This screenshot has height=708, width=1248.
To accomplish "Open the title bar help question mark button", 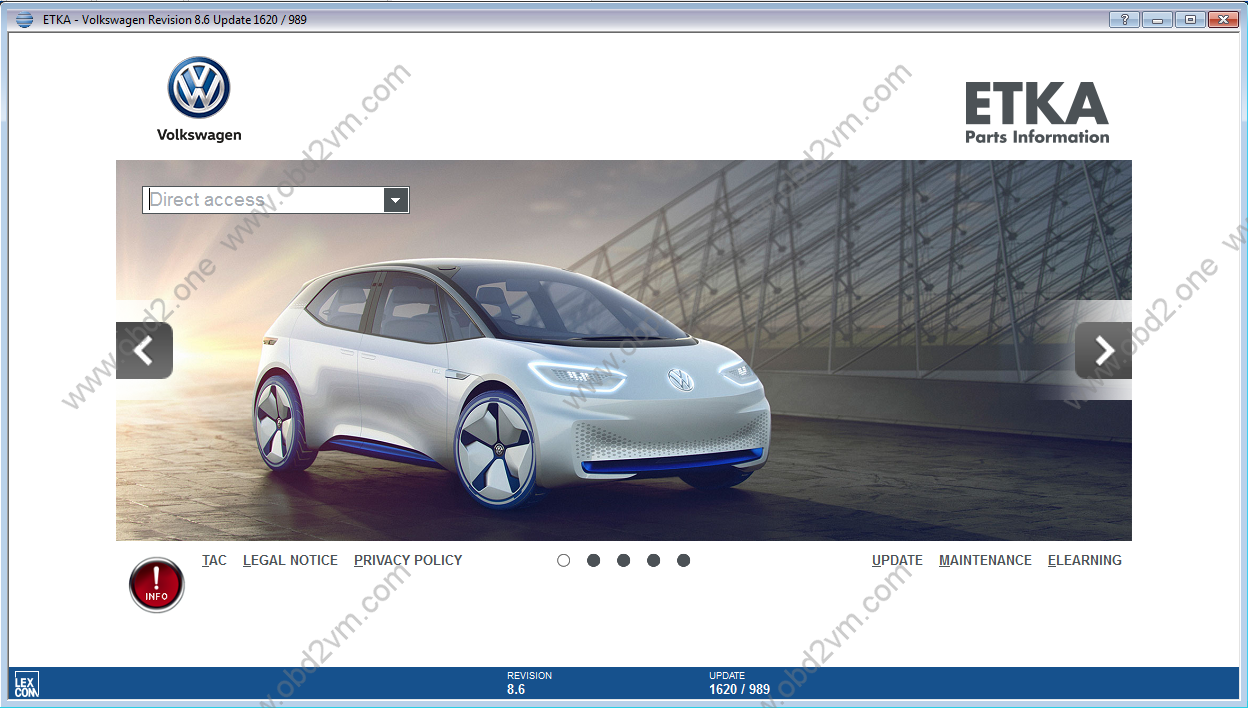I will click(x=1124, y=20).
